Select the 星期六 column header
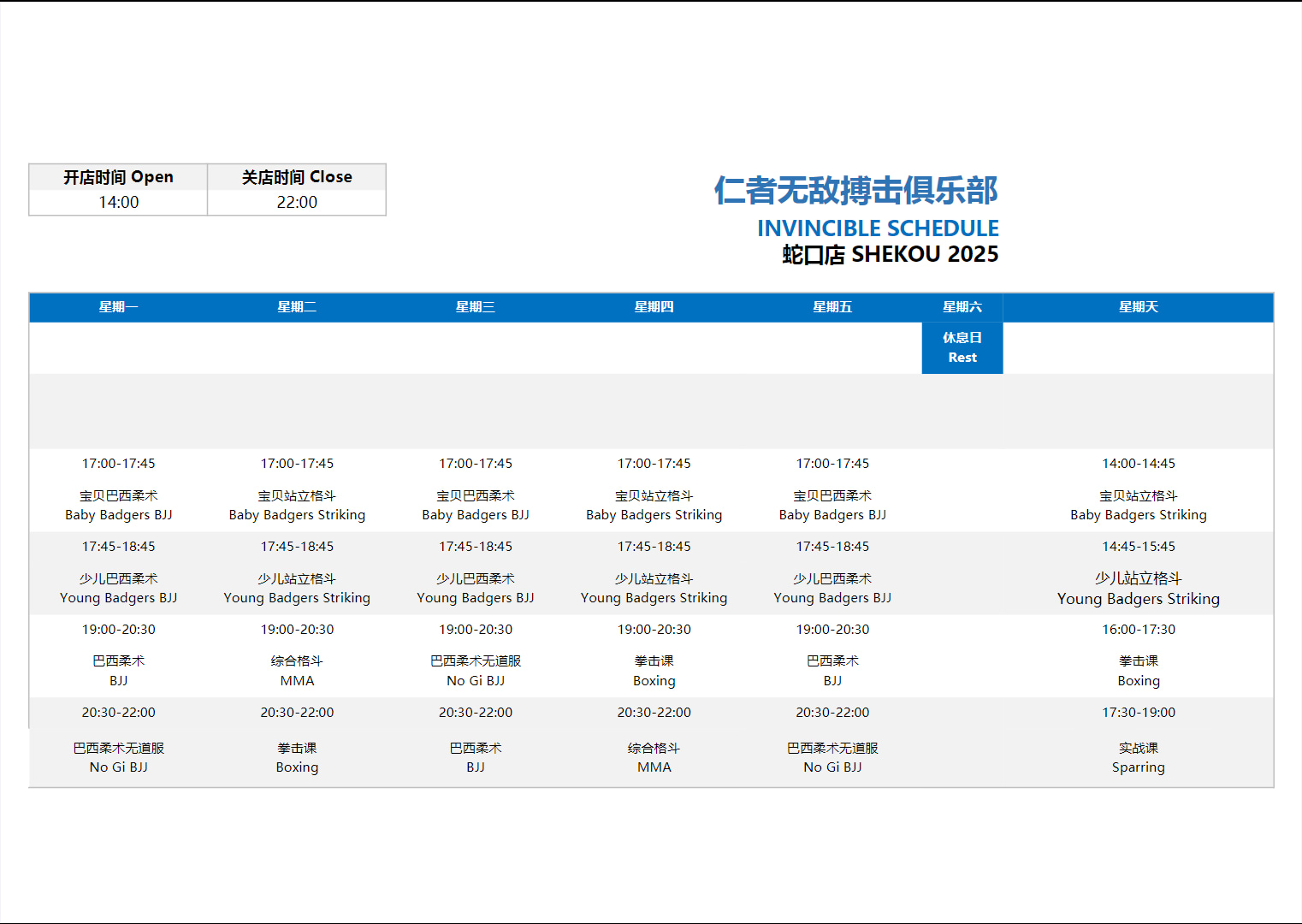Screen dimensions: 1302x924 tap(962, 307)
